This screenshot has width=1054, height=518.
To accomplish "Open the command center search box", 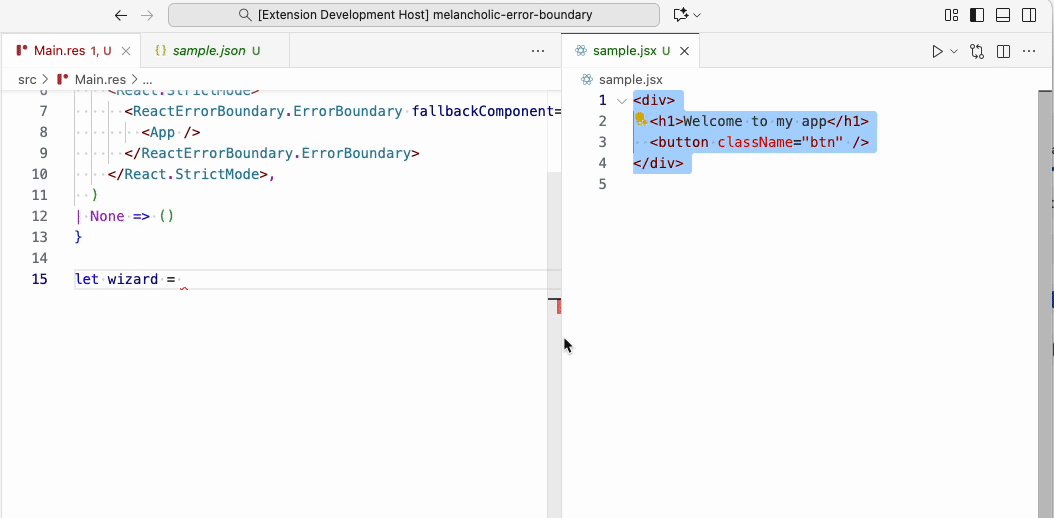I will [413, 15].
